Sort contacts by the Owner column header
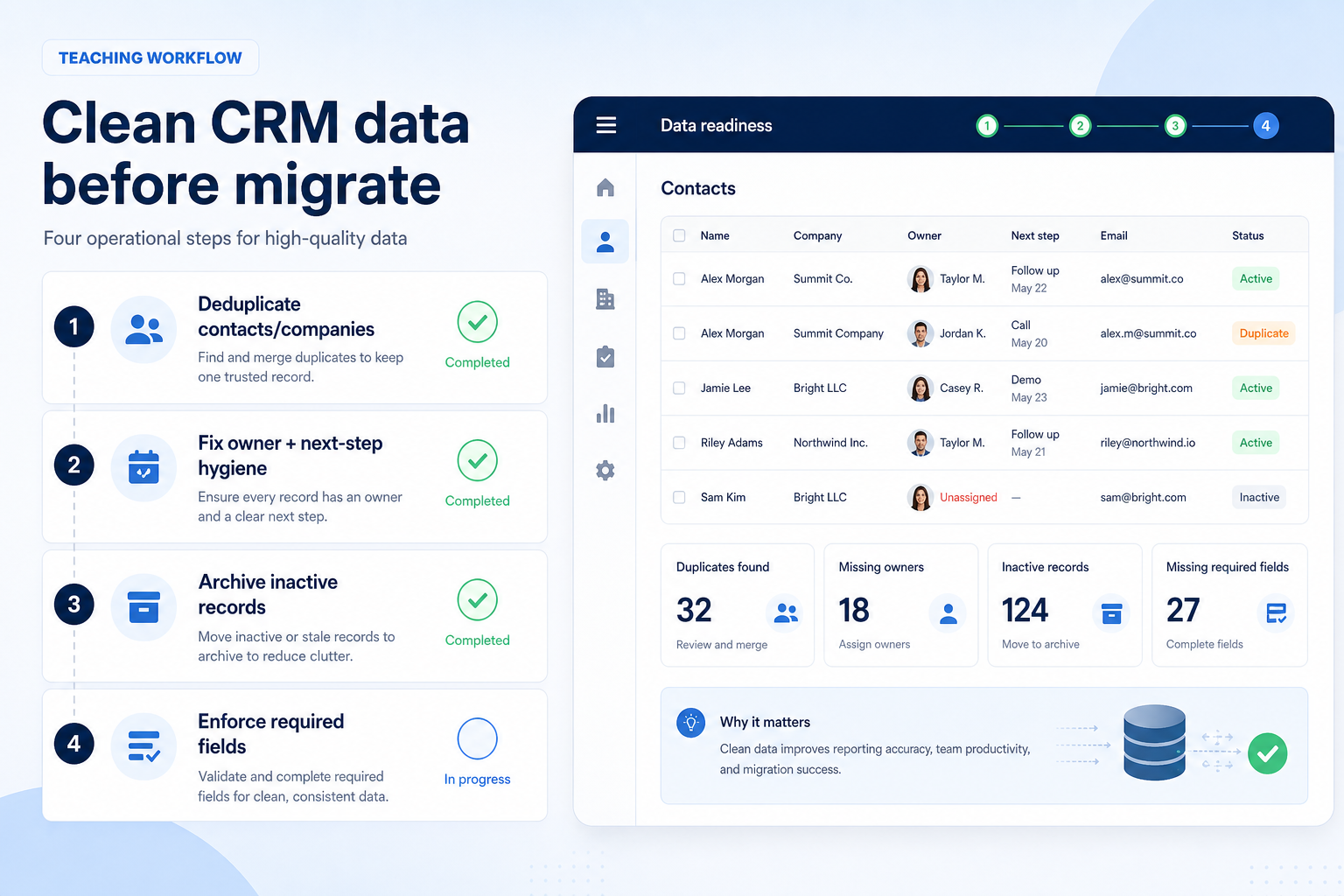The image size is (1344, 896). (x=924, y=235)
